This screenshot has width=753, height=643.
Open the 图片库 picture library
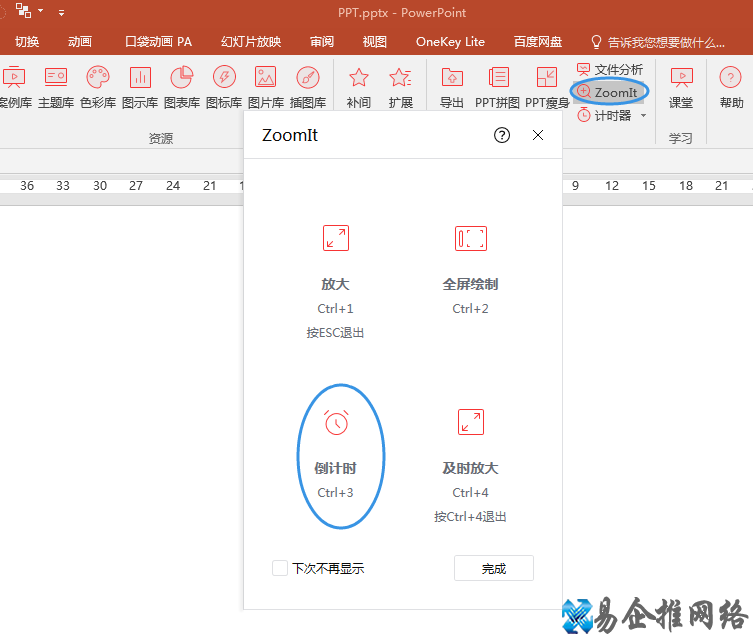point(265,86)
